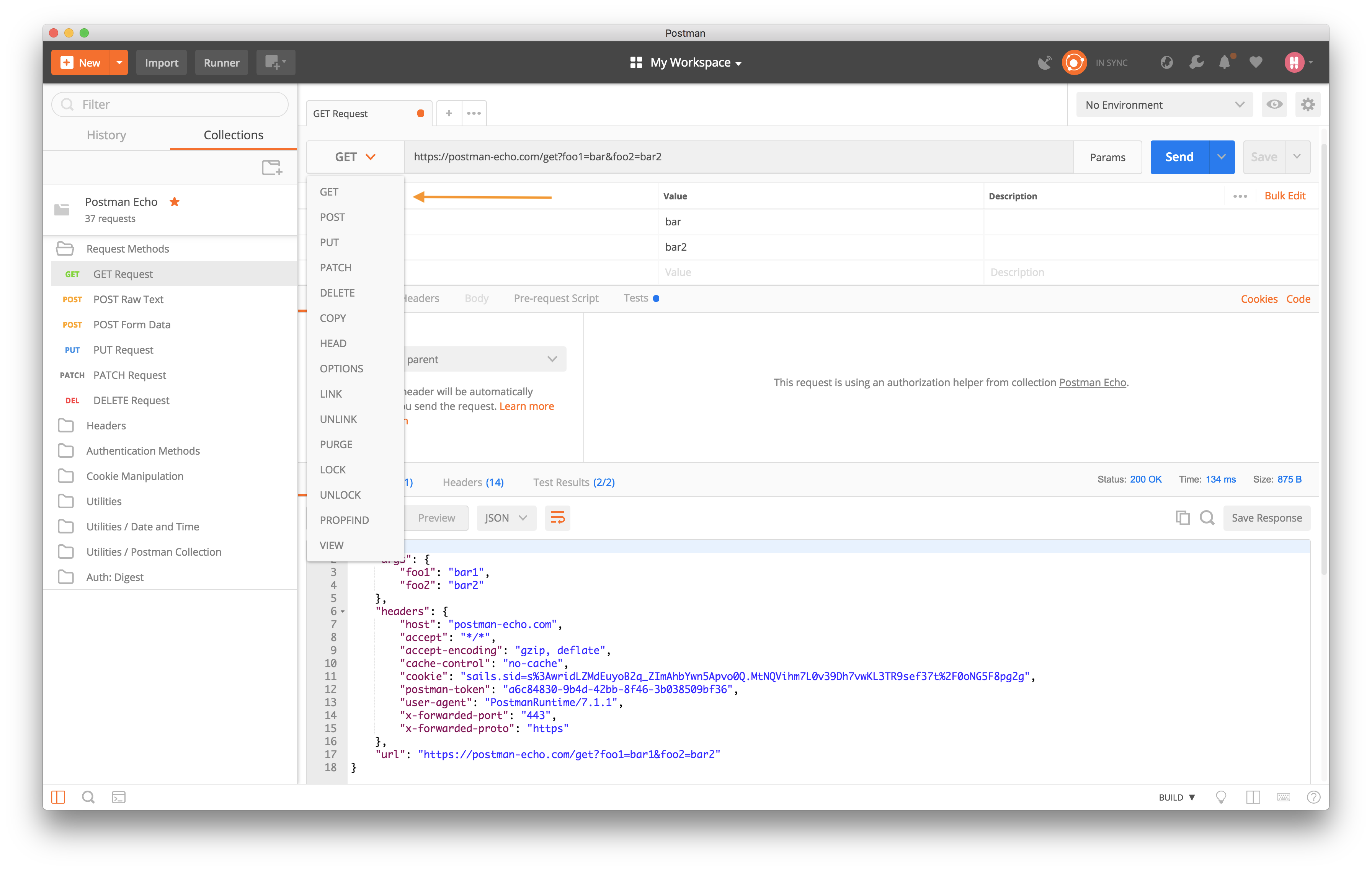Image resolution: width=1372 pixels, height=871 pixels.
Task: Toggle word wrap in response viewer
Action: pyautogui.click(x=557, y=518)
